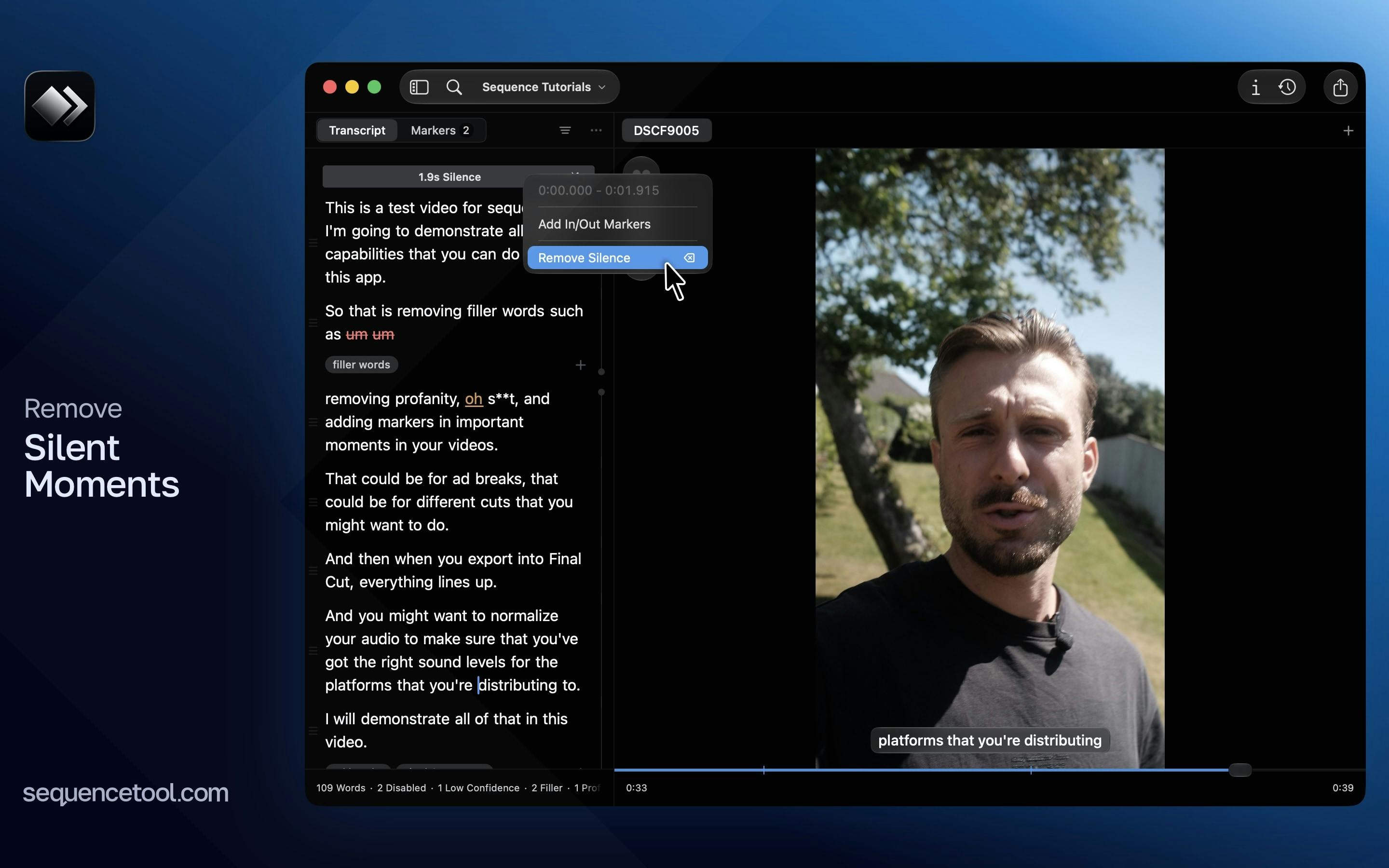Screen dimensions: 1389x868
Task: Click the share export icon
Action: tap(1340, 87)
